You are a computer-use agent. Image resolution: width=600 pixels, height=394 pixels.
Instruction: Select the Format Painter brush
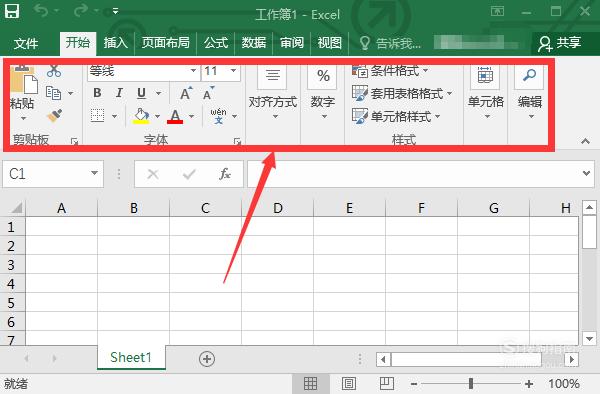pyautogui.click(x=54, y=115)
